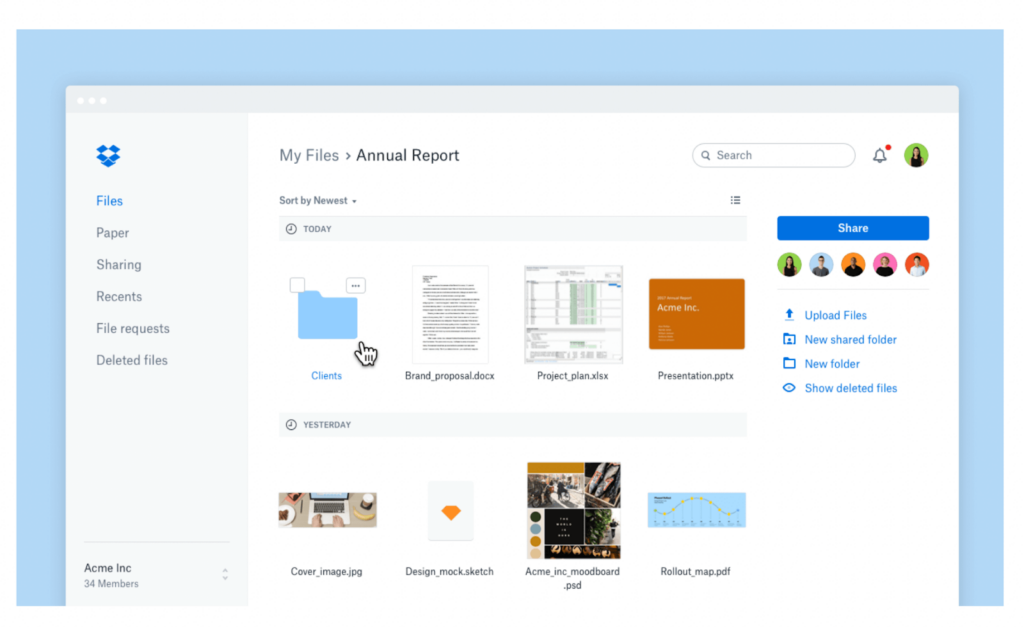Click the New folder icon
The width and height of the screenshot is (1024, 627).
click(789, 364)
